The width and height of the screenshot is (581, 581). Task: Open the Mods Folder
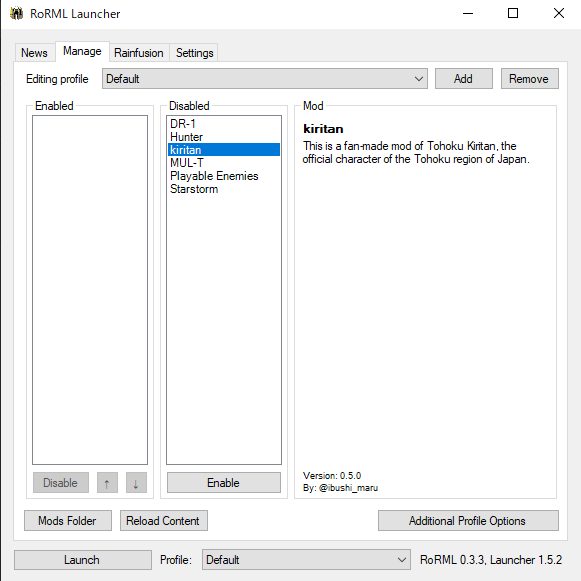(x=68, y=521)
